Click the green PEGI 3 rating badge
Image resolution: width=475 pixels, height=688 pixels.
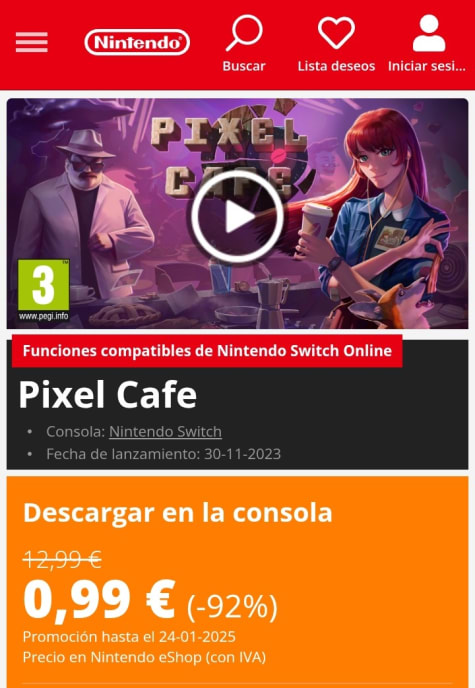pos(43,285)
